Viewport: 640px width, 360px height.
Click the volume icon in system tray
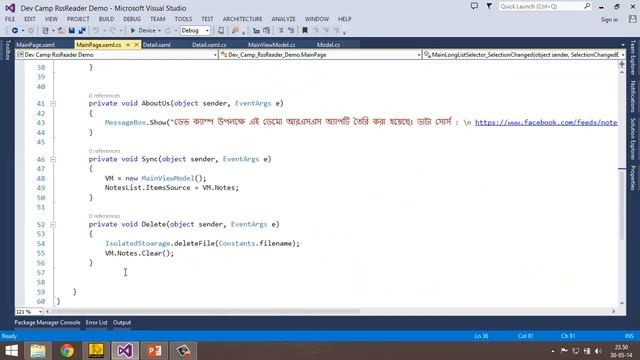tap(598, 351)
